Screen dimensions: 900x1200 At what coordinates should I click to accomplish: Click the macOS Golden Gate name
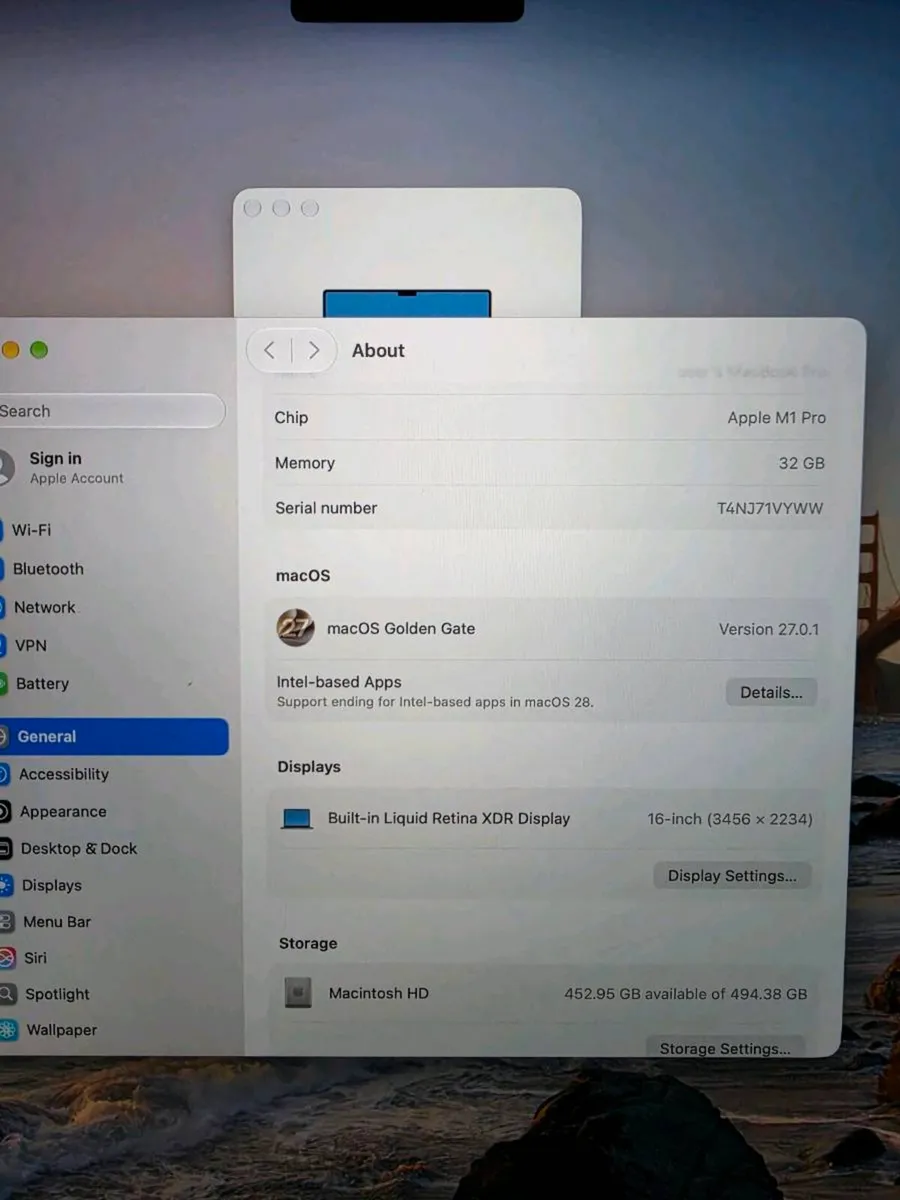pyautogui.click(x=401, y=629)
